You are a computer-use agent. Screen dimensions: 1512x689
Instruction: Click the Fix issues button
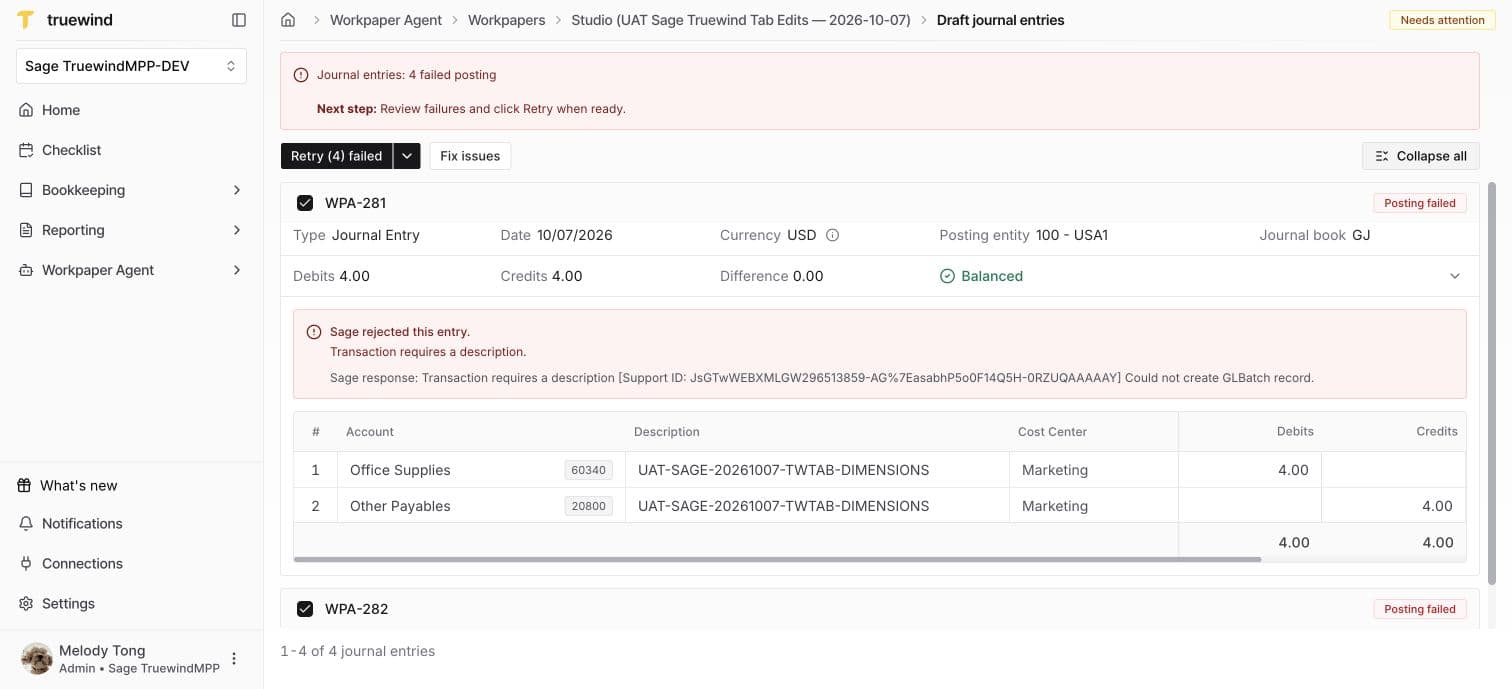(x=470, y=156)
